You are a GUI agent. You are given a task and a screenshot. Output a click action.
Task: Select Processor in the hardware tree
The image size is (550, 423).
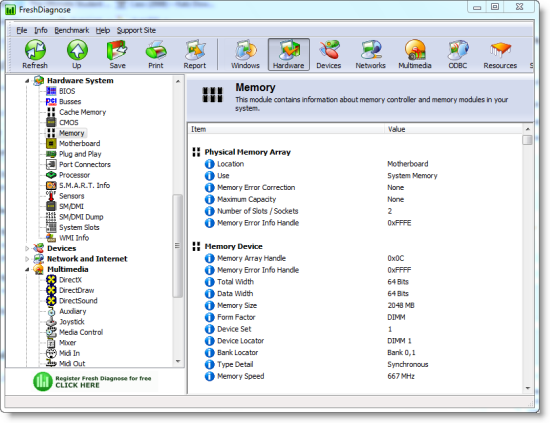[x=74, y=175]
